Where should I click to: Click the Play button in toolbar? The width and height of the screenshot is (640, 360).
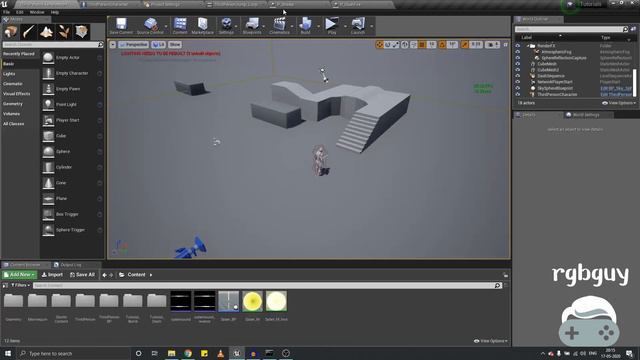coord(331,26)
